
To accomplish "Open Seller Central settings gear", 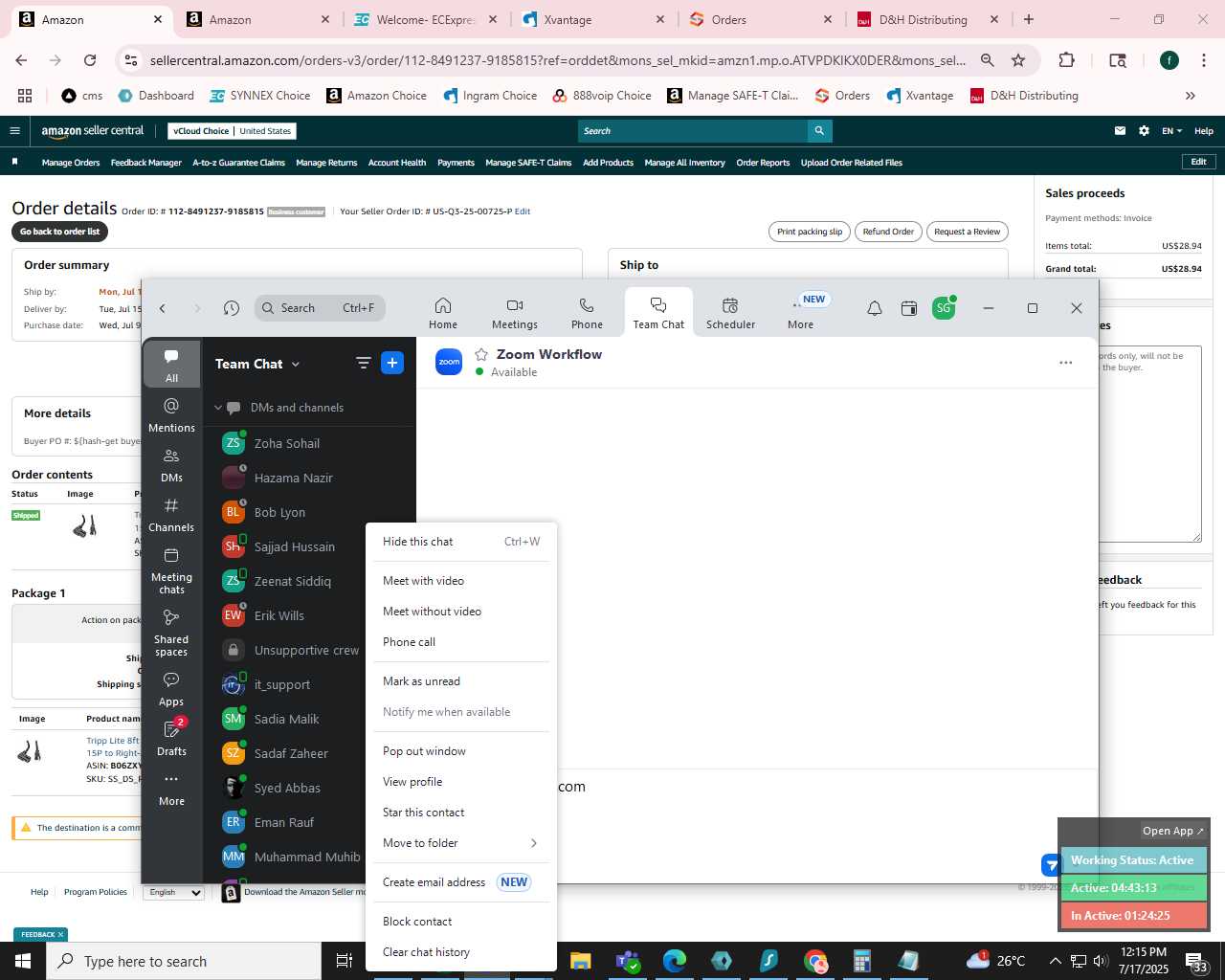I will point(1144,131).
